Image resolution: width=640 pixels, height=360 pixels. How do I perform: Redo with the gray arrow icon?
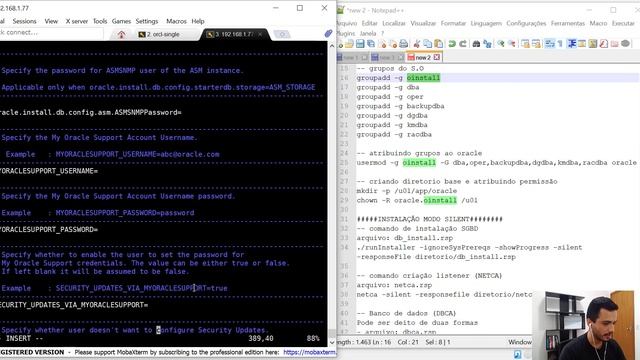point(463,44)
